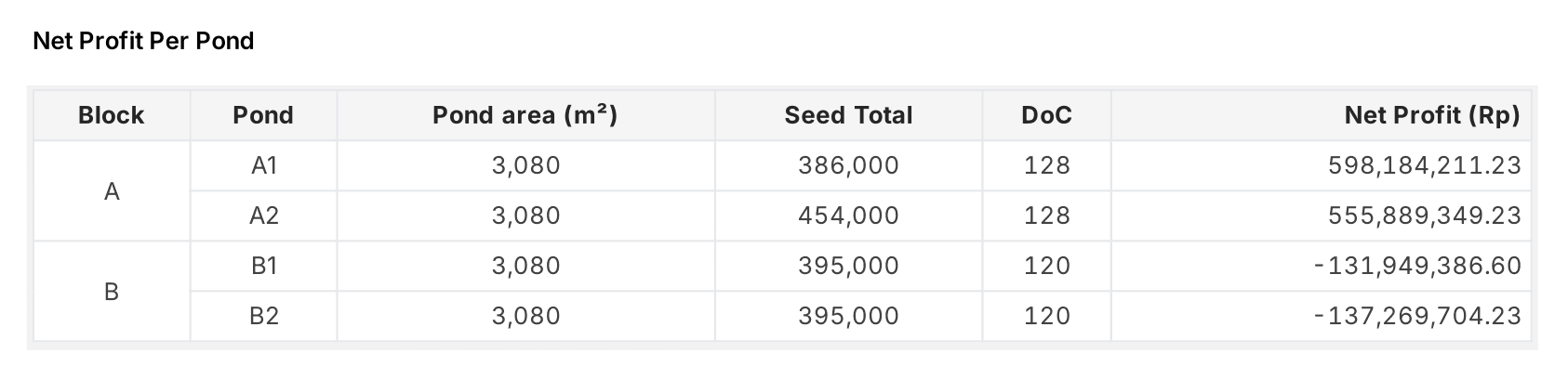Screen dimensions: 1568x392
Task: Click the Net Profit (Rp) header
Action: pos(1431,115)
